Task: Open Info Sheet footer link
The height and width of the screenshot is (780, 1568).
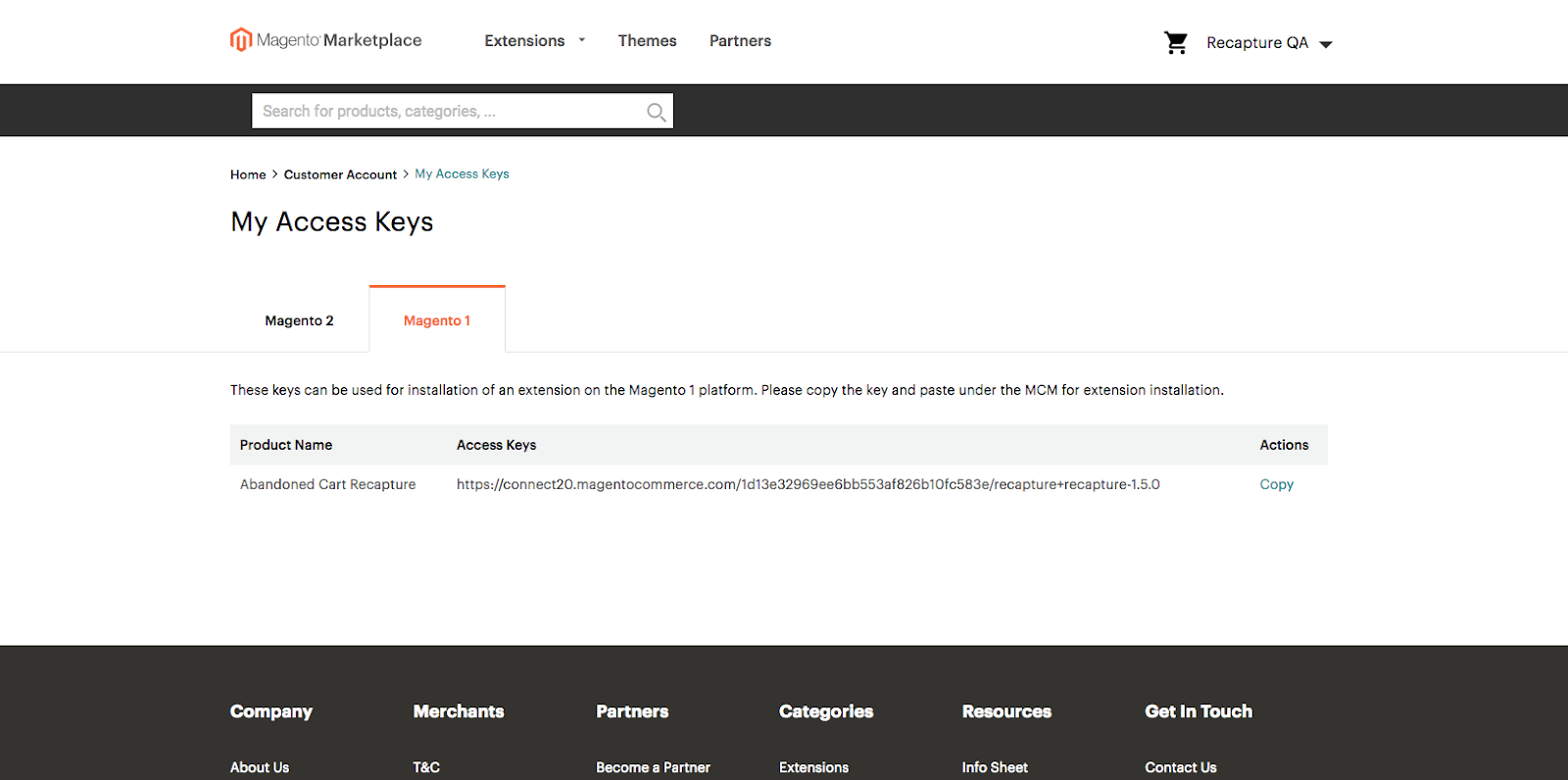Action: tap(995, 767)
